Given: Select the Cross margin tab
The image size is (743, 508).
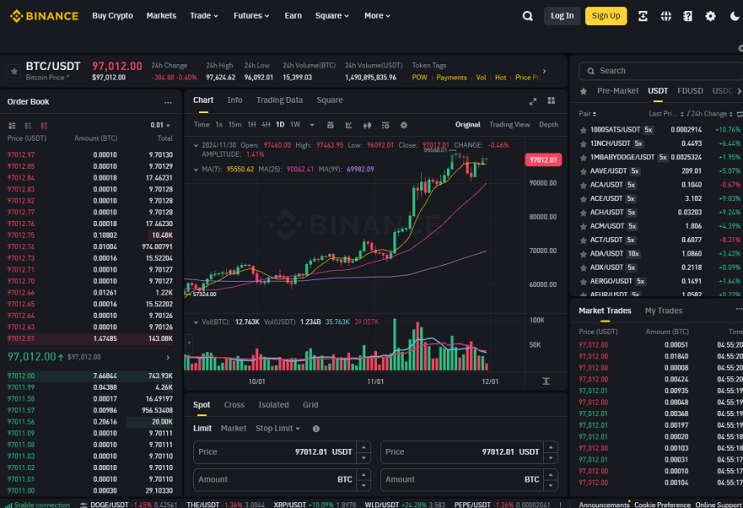Looking at the screenshot, I should [x=234, y=405].
